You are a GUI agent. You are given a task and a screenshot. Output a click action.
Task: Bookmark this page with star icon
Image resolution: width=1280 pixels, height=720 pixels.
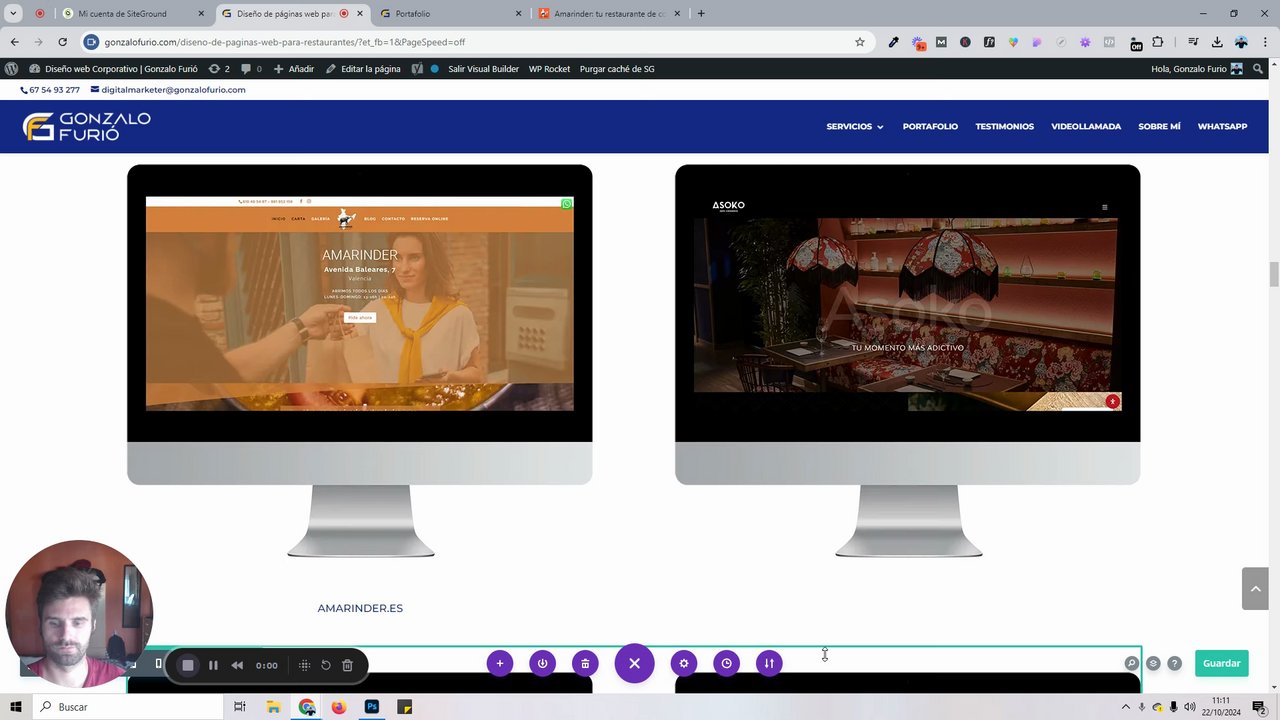(x=859, y=42)
